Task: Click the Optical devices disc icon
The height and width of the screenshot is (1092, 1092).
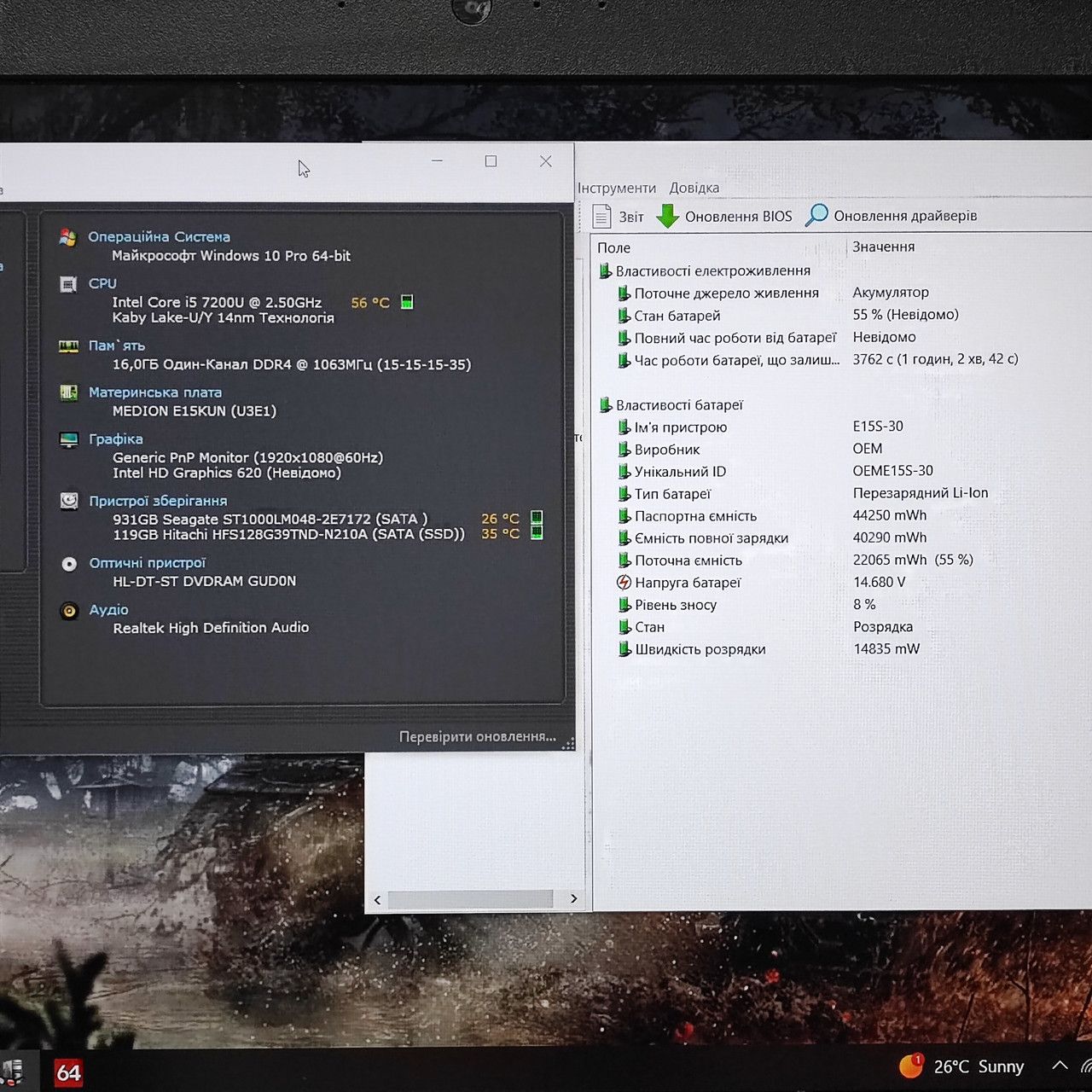Action: click(69, 564)
